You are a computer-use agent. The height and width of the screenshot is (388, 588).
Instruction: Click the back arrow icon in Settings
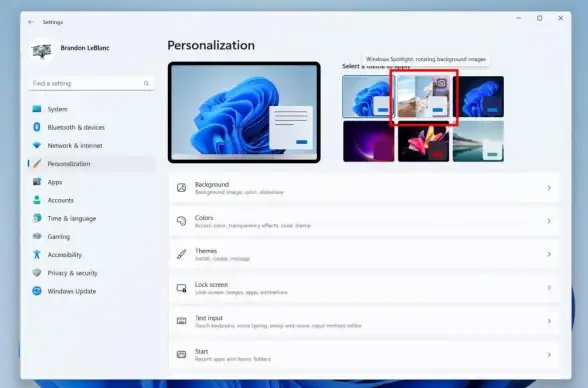click(31, 22)
